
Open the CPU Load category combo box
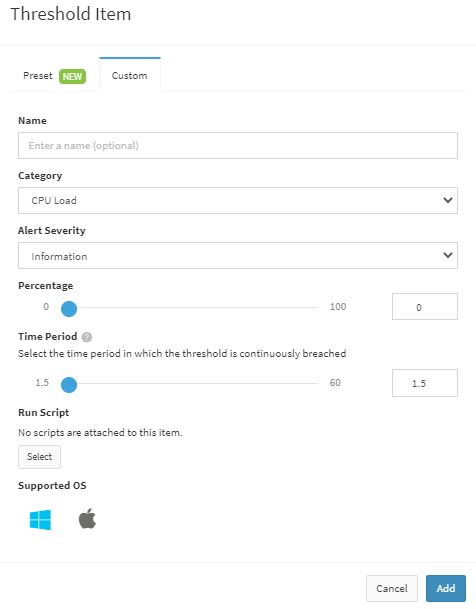click(x=238, y=200)
